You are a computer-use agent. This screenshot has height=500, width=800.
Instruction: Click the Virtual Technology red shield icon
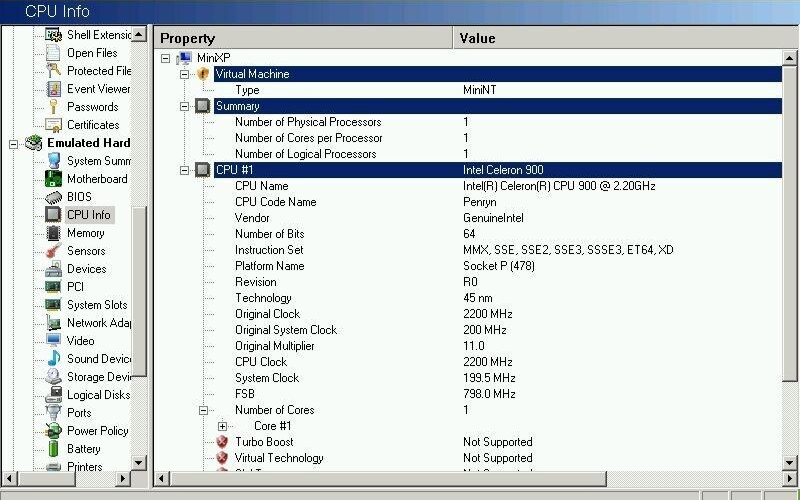222,458
